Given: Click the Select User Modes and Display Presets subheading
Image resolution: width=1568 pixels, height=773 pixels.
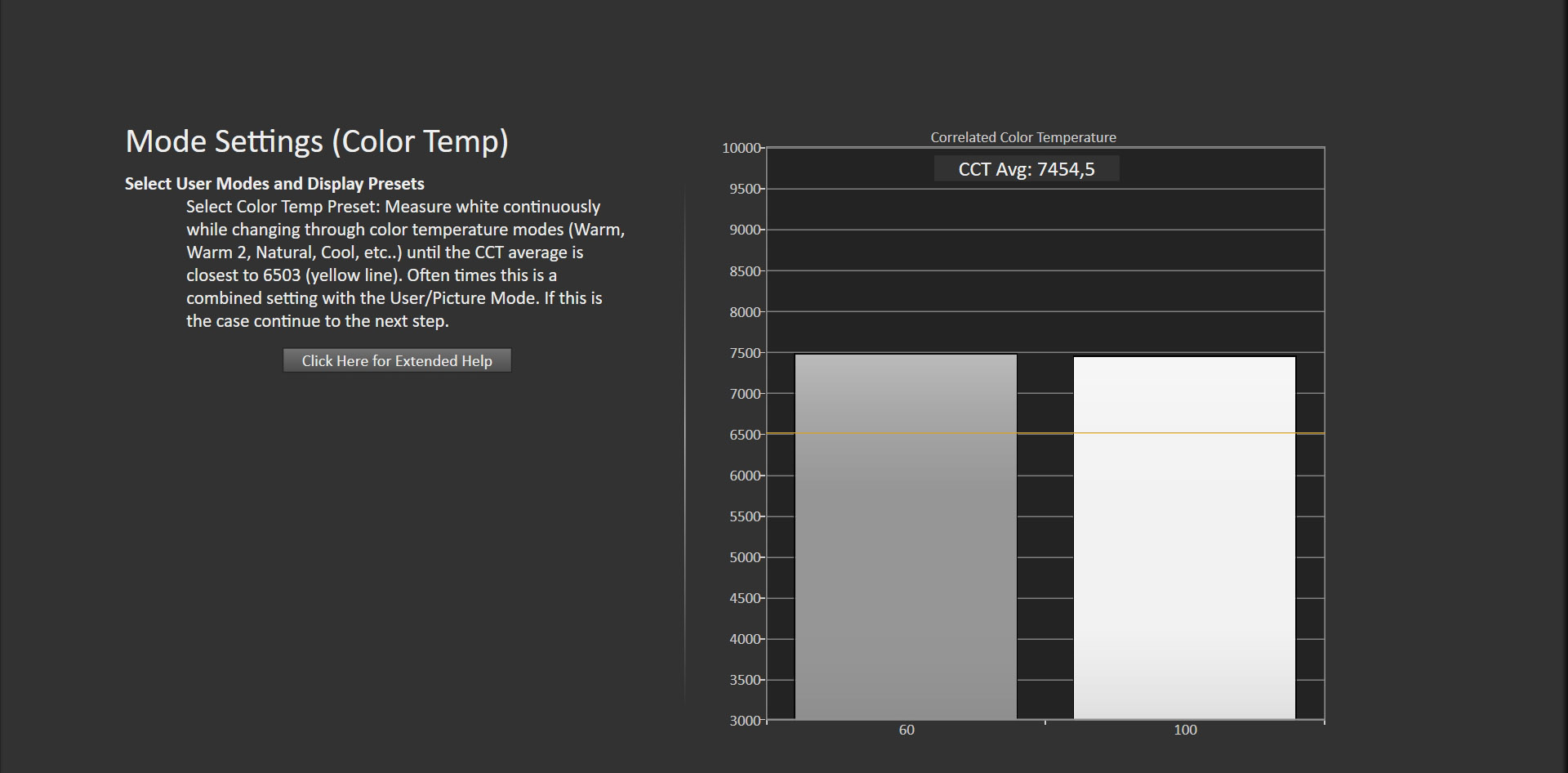Looking at the screenshot, I should 274,184.
